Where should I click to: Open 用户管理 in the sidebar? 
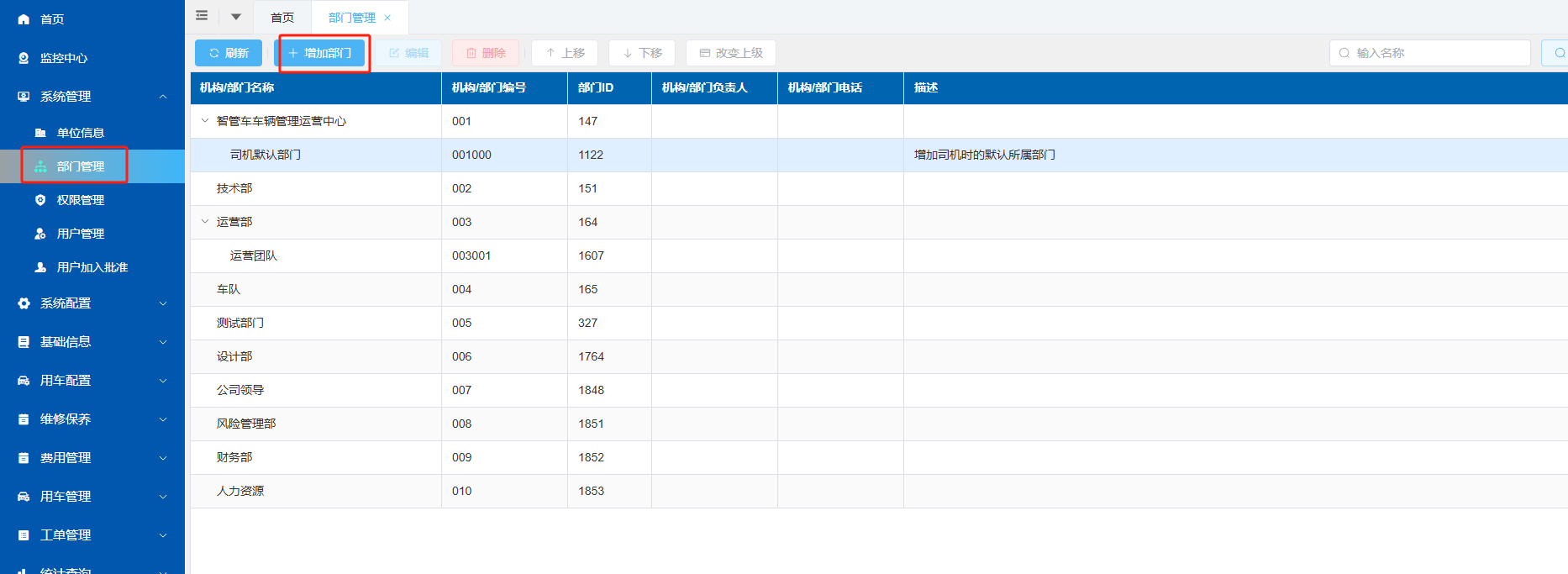(81, 234)
